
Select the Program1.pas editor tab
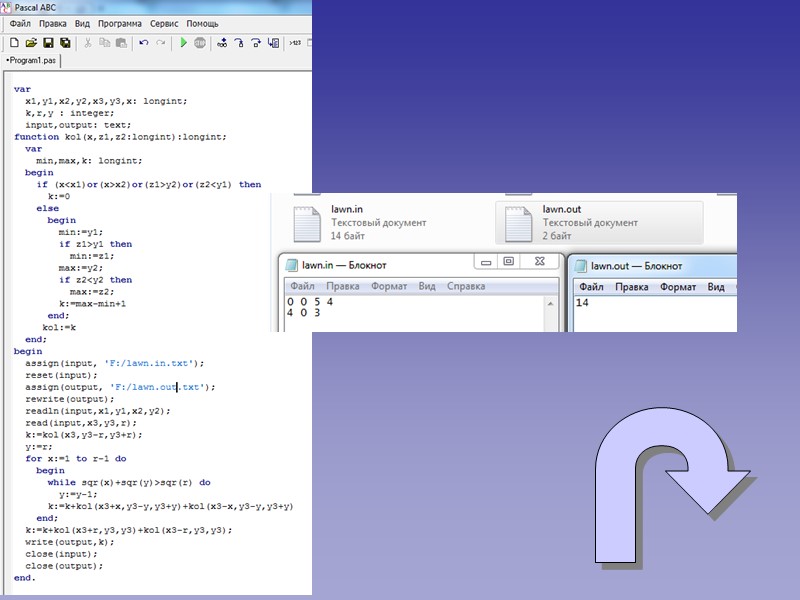click(31, 60)
